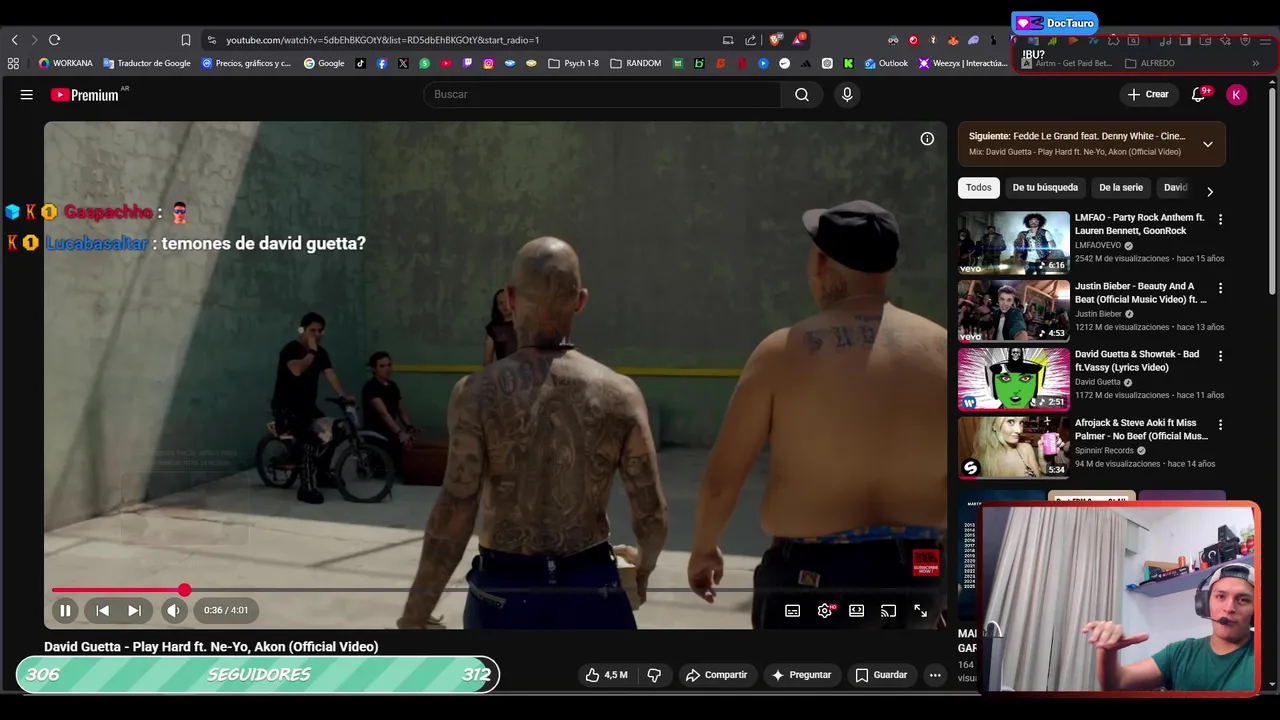Image resolution: width=1280 pixels, height=720 pixels.
Task: Select the David filter chip
Action: (1176, 188)
